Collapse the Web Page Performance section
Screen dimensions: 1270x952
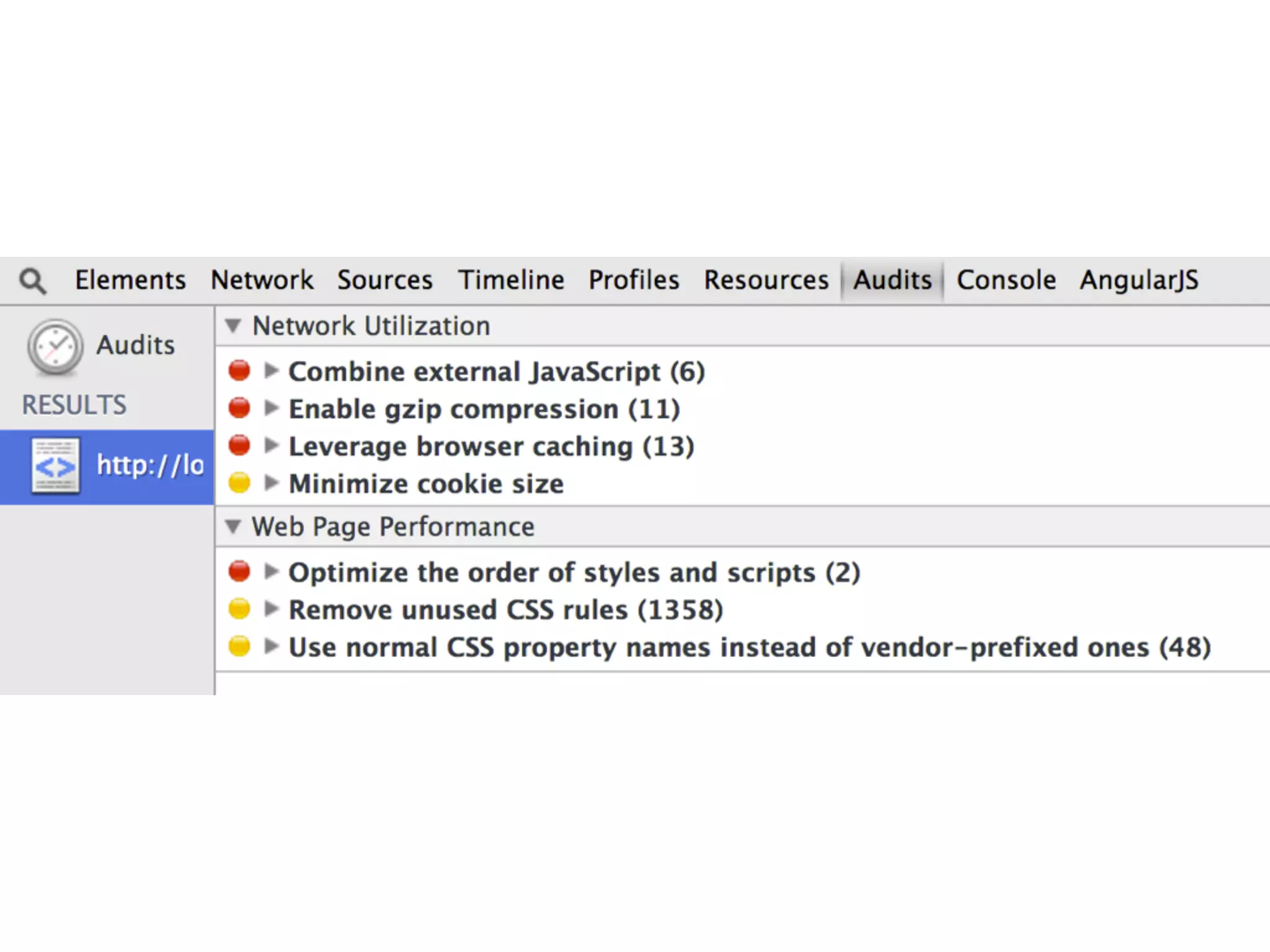233,527
